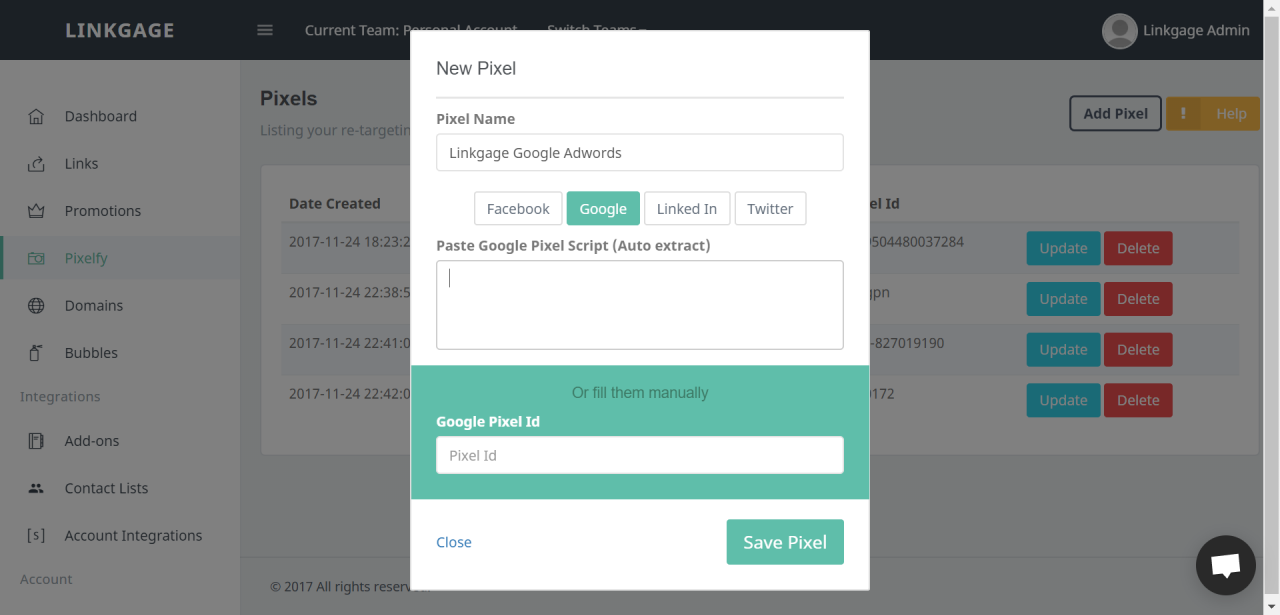The image size is (1280, 615).
Task: Click the Contact Lists people icon
Action: click(36, 488)
